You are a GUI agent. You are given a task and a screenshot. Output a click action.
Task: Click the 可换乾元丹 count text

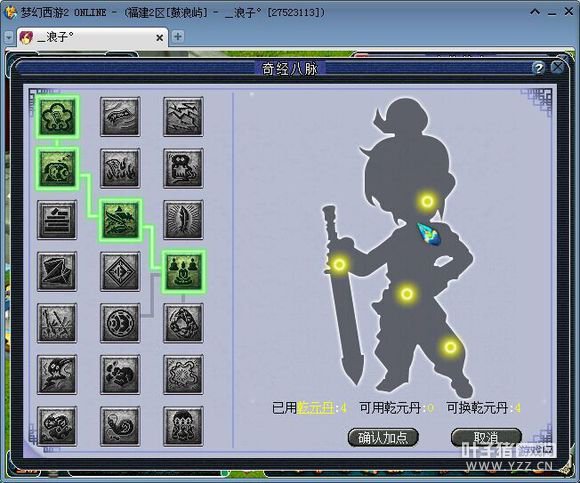click(x=484, y=408)
